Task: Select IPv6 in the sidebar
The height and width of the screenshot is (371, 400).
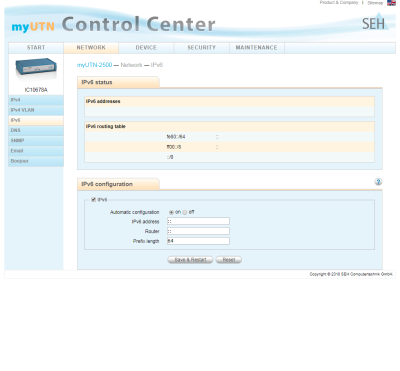Action: pyautogui.click(x=36, y=120)
